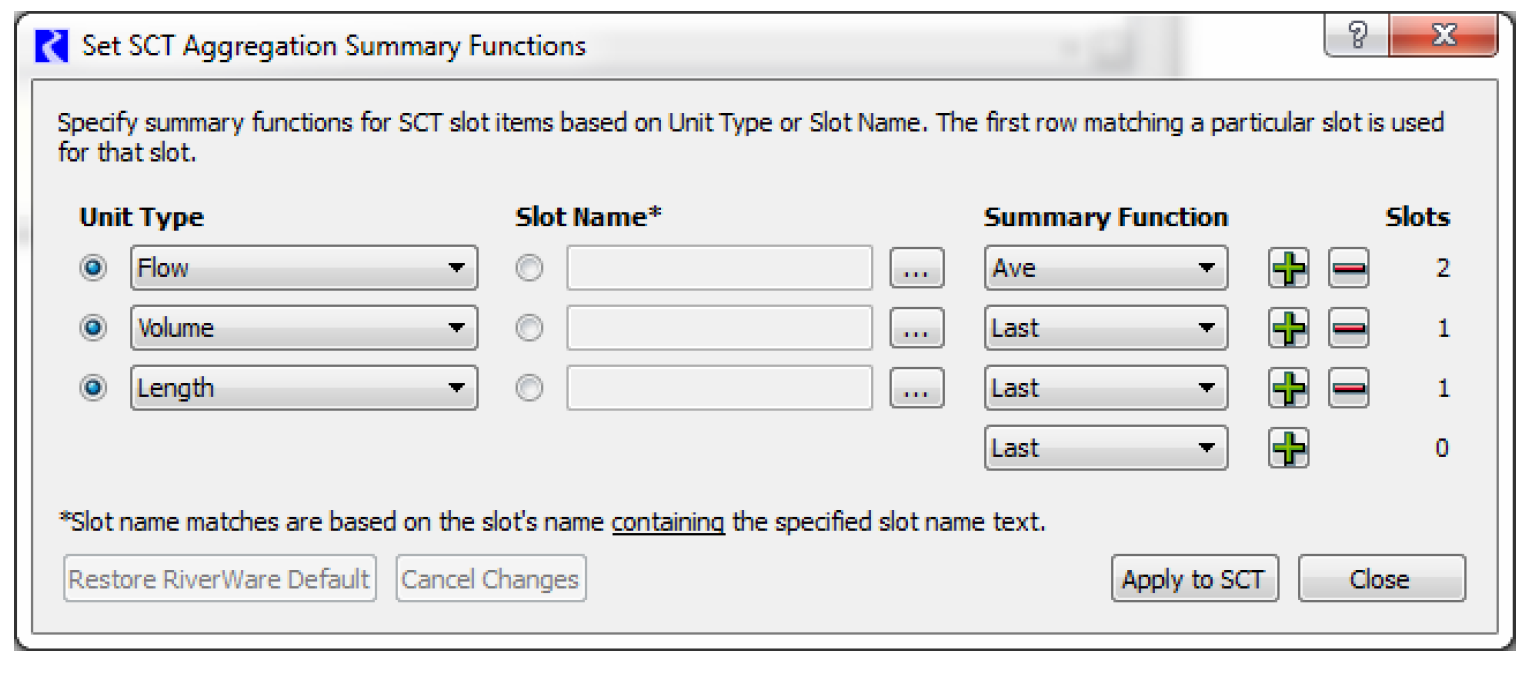Click the Slot Name text field in Volume row
The width and height of the screenshot is (1525, 673).
[x=720, y=328]
